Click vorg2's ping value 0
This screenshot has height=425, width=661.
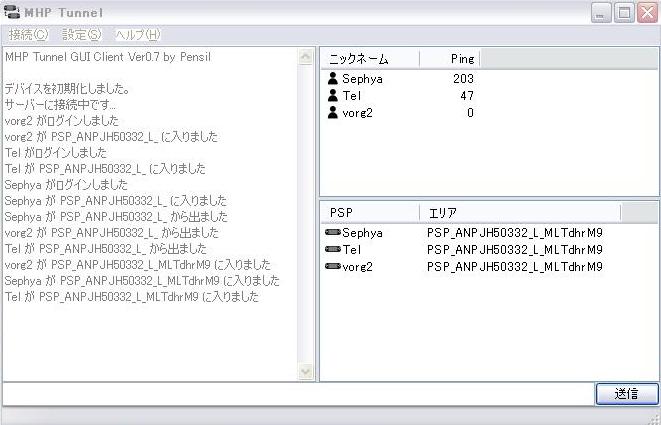(470, 113)
